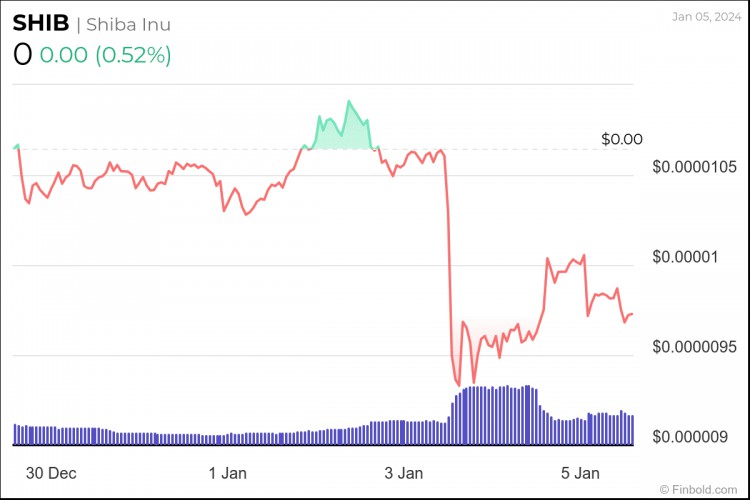Click the green 0.52% change value

(x=133, y=55)
